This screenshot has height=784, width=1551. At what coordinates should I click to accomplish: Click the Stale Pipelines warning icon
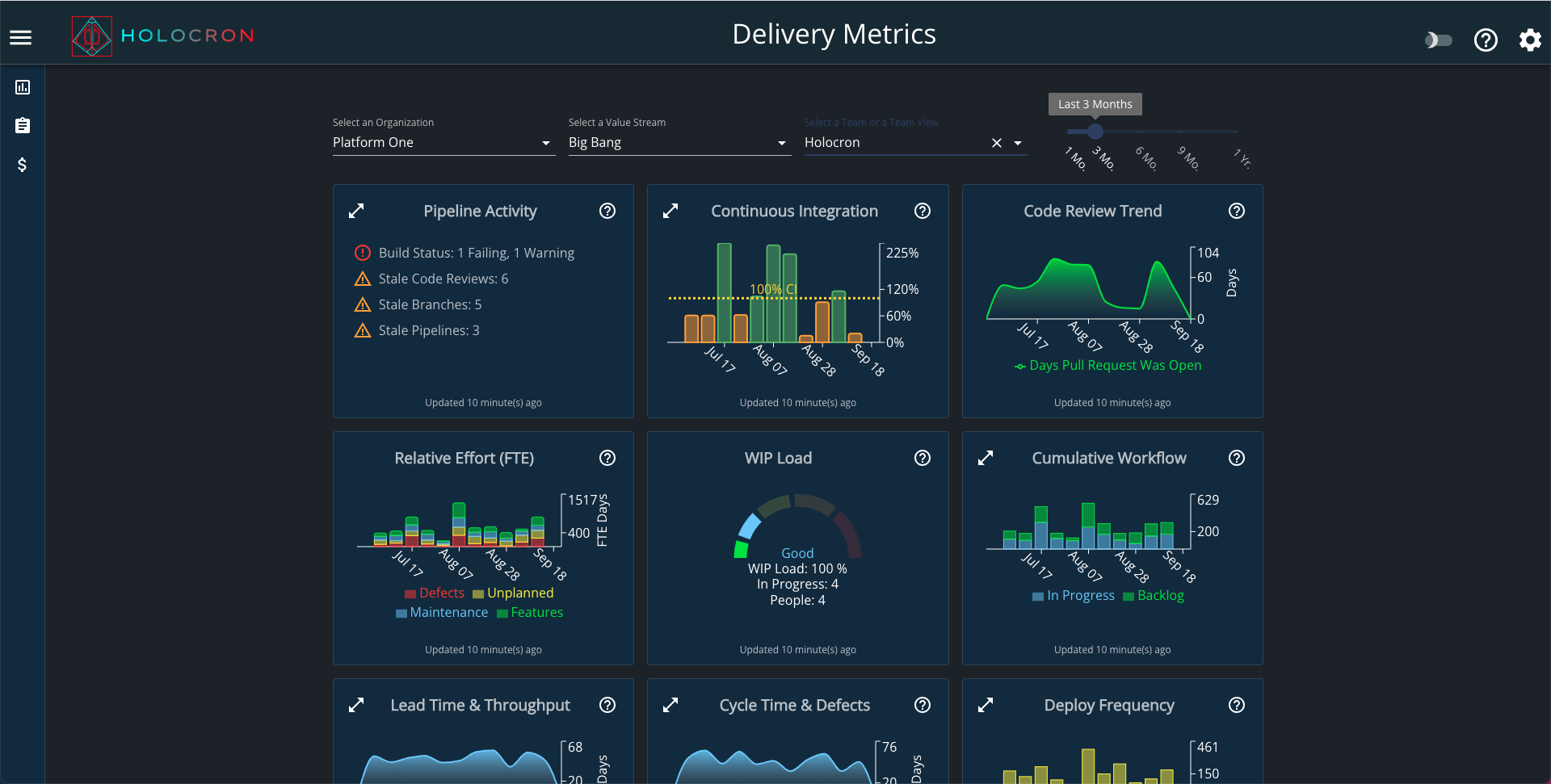(363, 330)
